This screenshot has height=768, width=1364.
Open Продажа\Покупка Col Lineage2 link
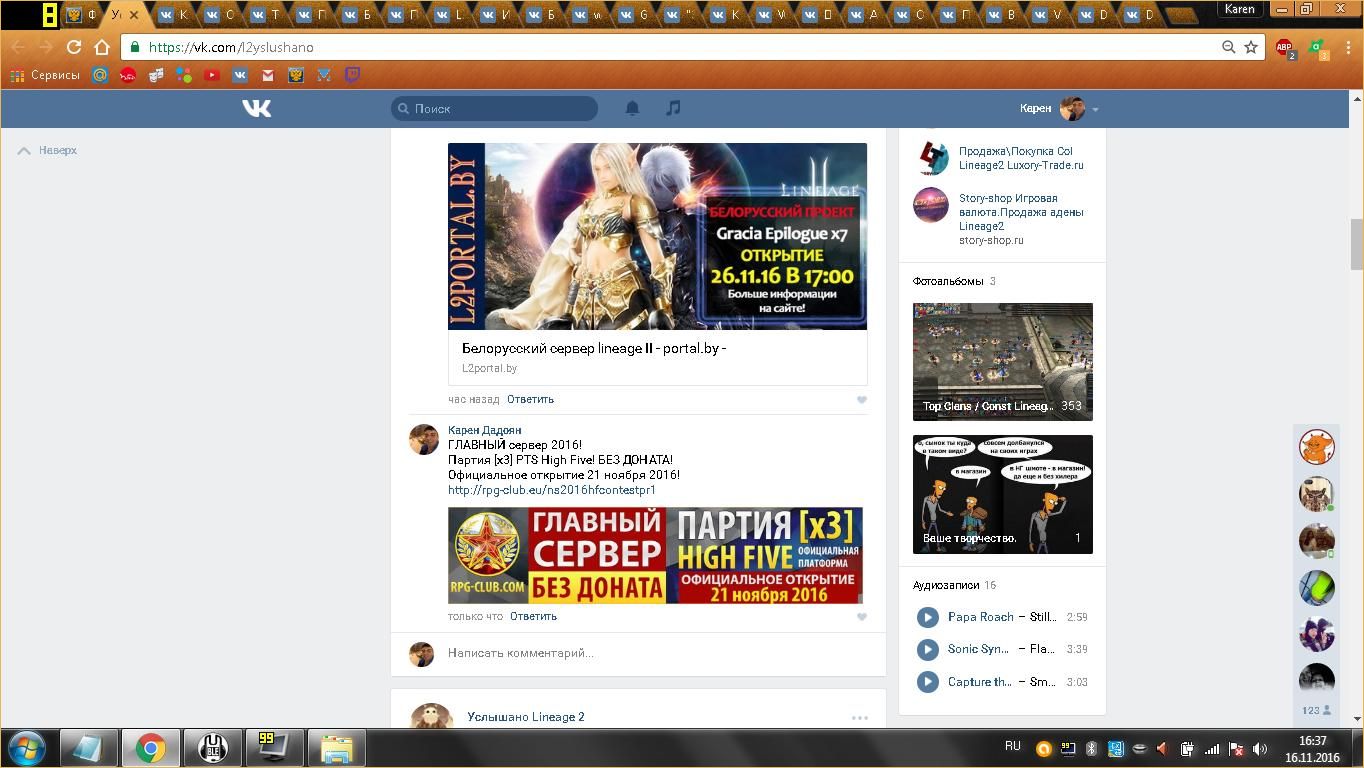point(1021,158)
